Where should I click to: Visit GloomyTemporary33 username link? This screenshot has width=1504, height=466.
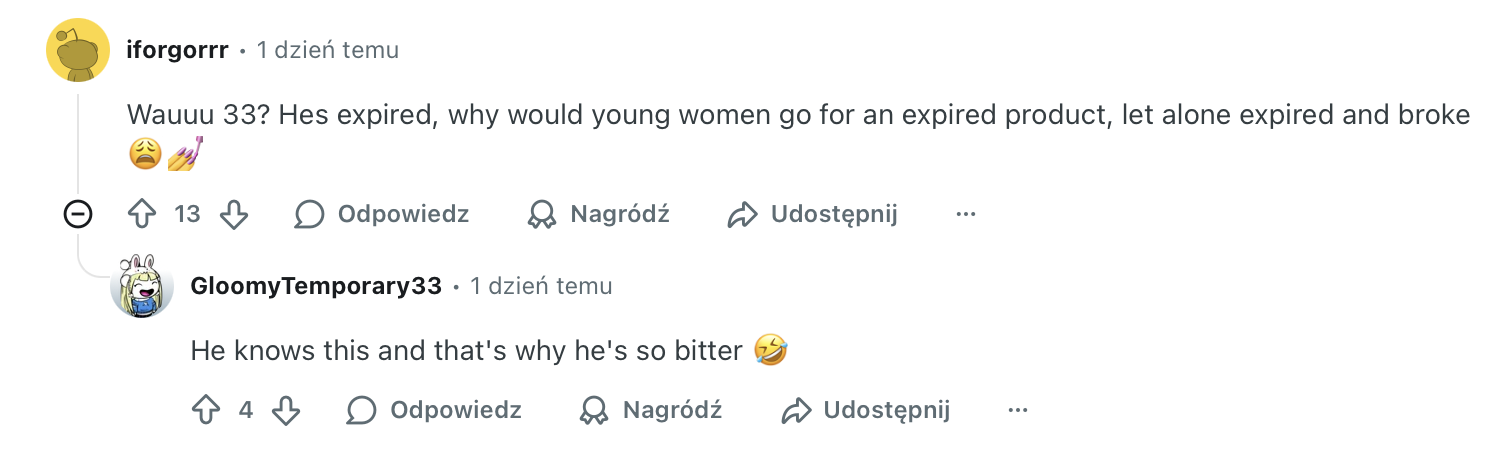(316, 286)
